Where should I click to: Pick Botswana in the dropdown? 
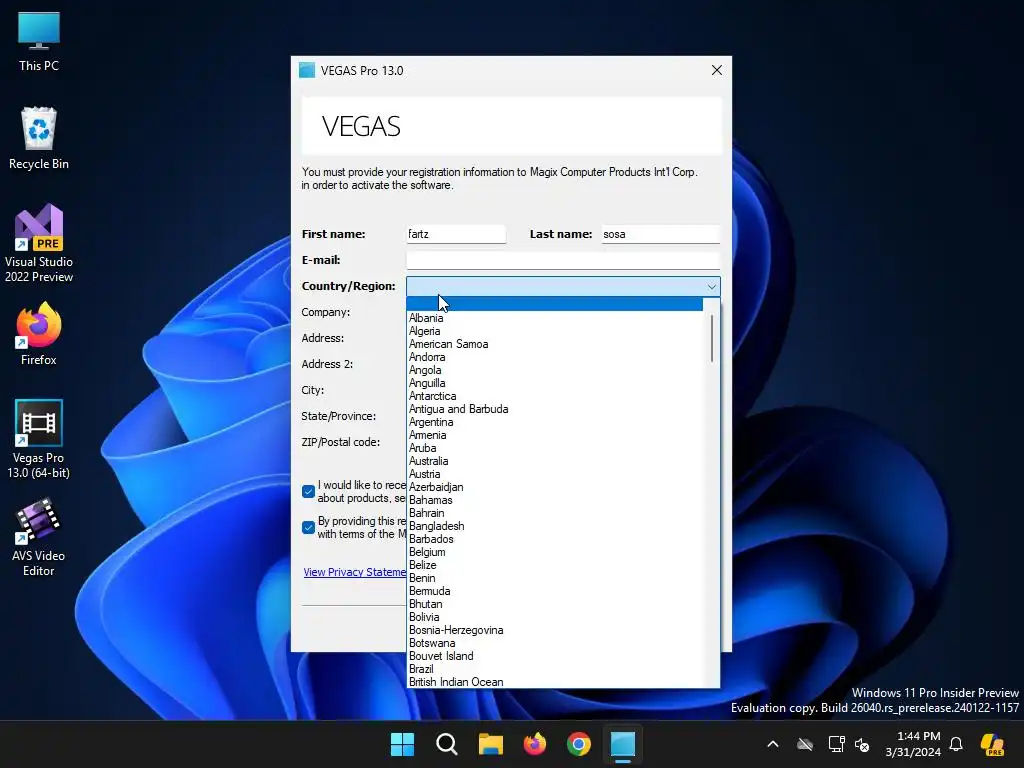click(554, 643)
